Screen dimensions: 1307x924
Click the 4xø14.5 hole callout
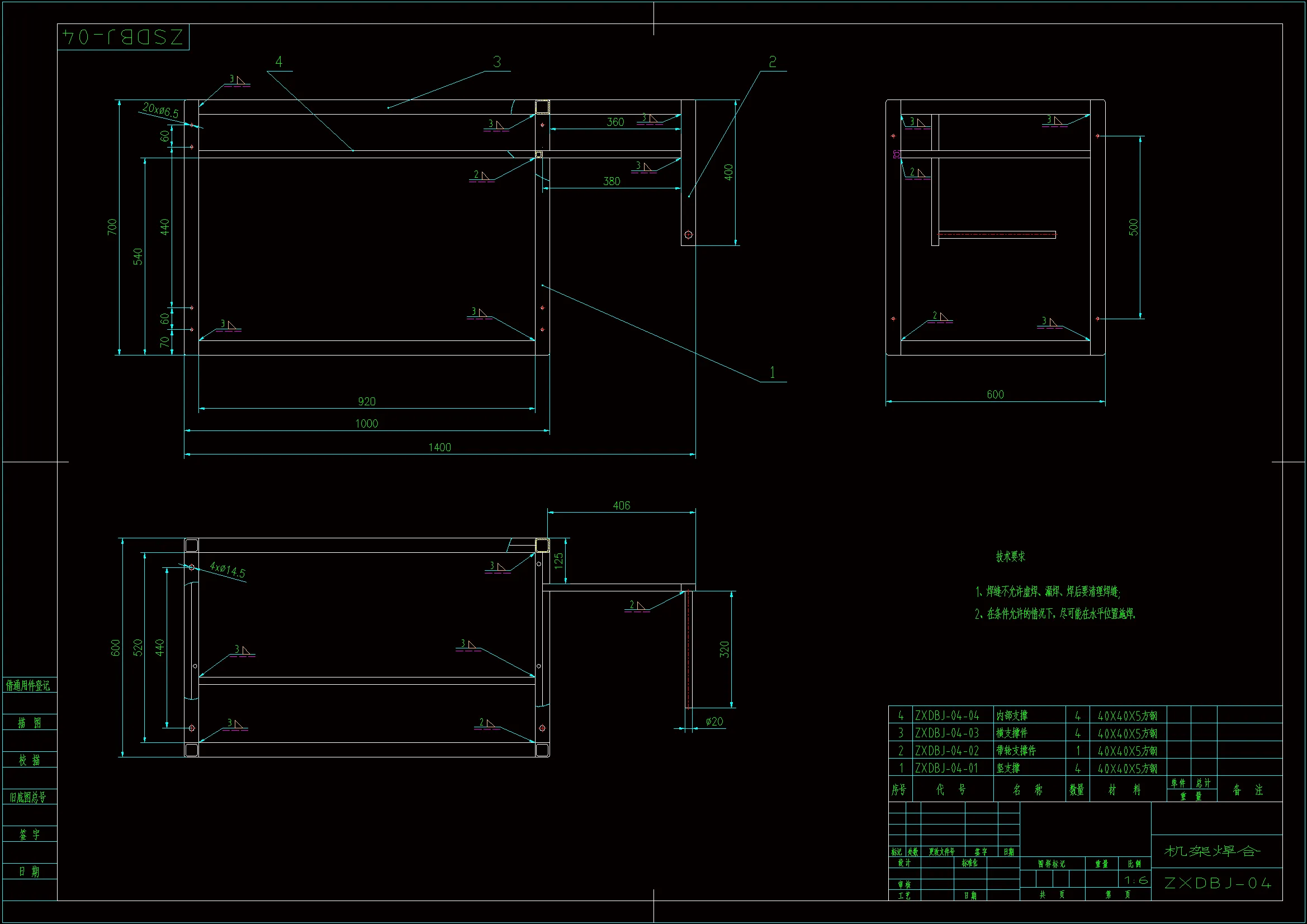227,569
